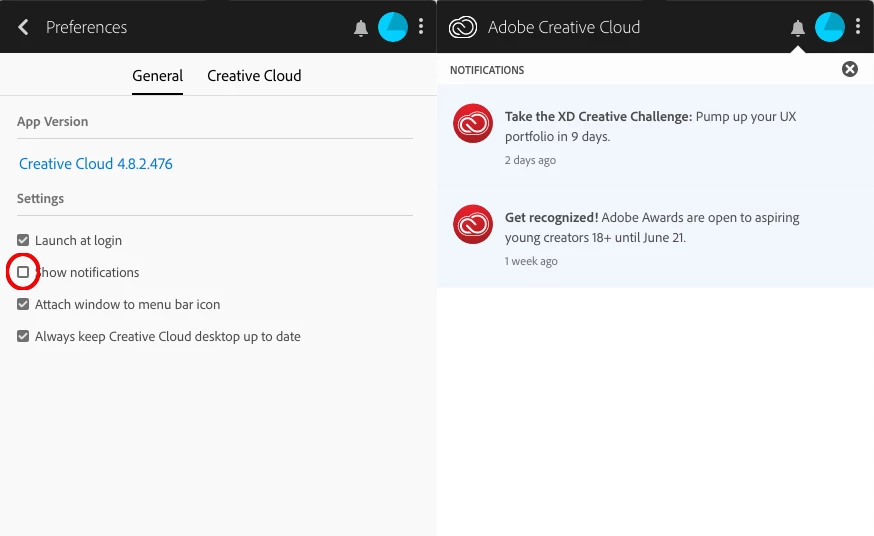Click the Settings section heading

(x=40, y=198)
